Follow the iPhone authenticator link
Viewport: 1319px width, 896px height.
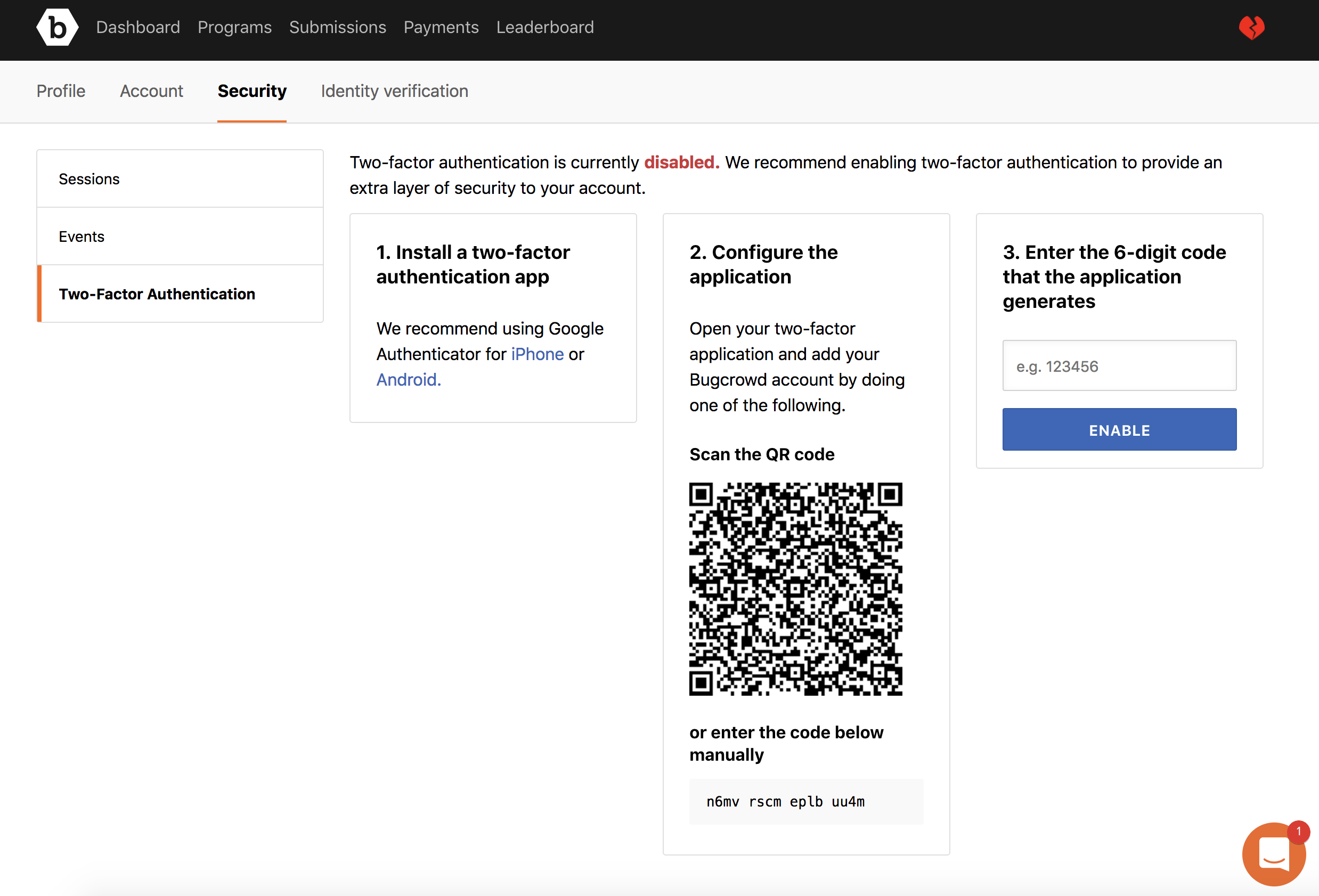[x=537, y=354]
